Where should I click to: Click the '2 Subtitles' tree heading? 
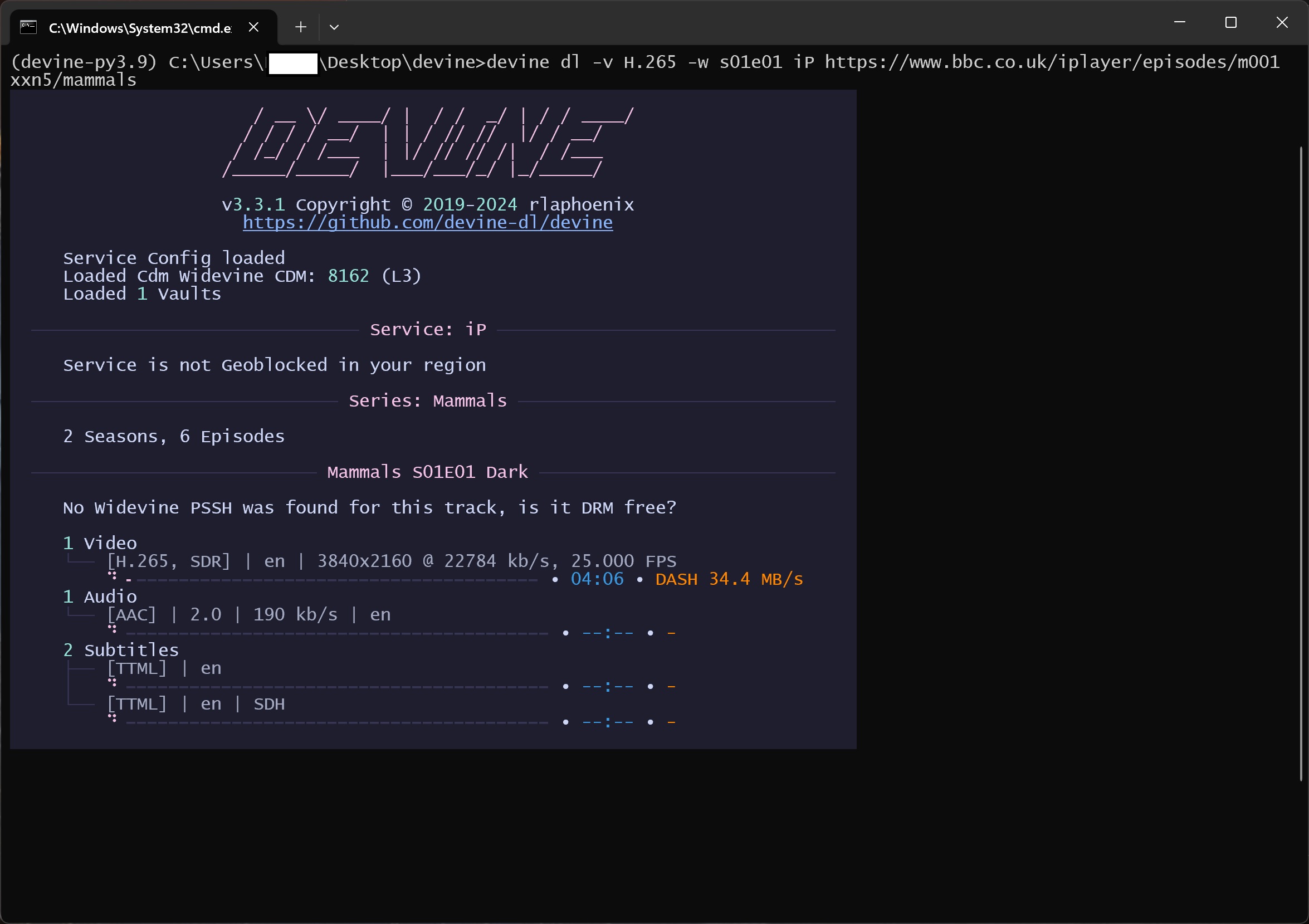point(121,651)
